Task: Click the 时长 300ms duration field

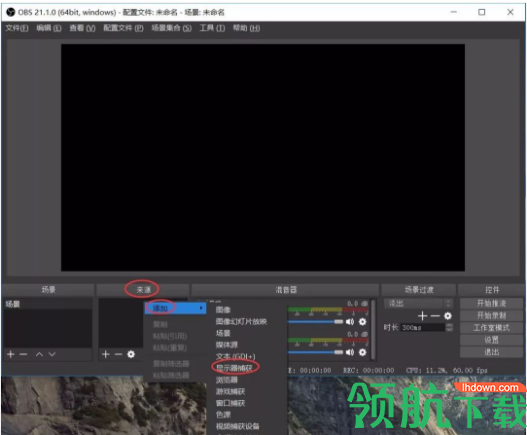Action: click(423, 327)
